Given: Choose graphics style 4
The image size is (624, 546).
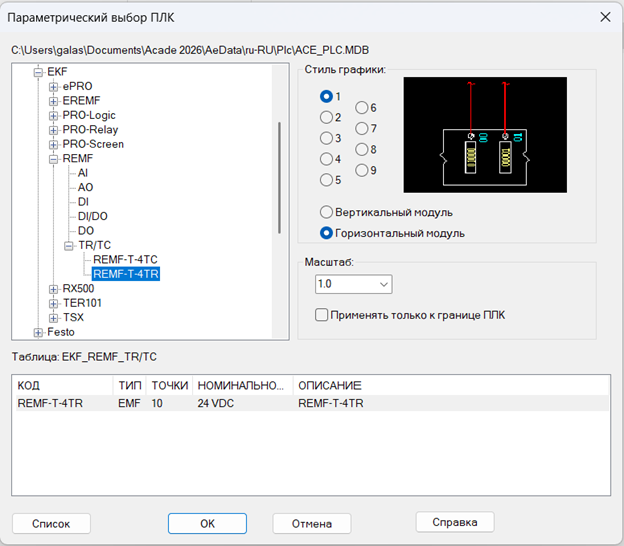Looking at the screenshot, I should (326, 159).
